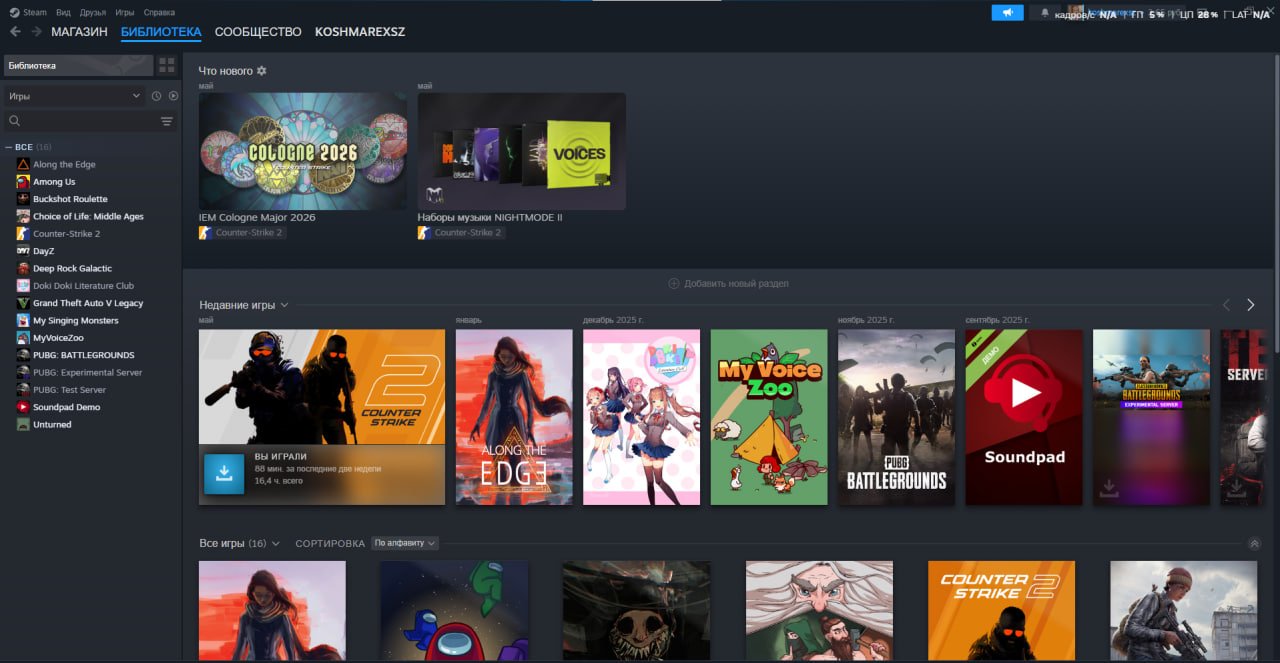The width and height of the screenshot is (1280, 663).
Task: Click the DayZ sidebar icon
Action: pos(23,251)
